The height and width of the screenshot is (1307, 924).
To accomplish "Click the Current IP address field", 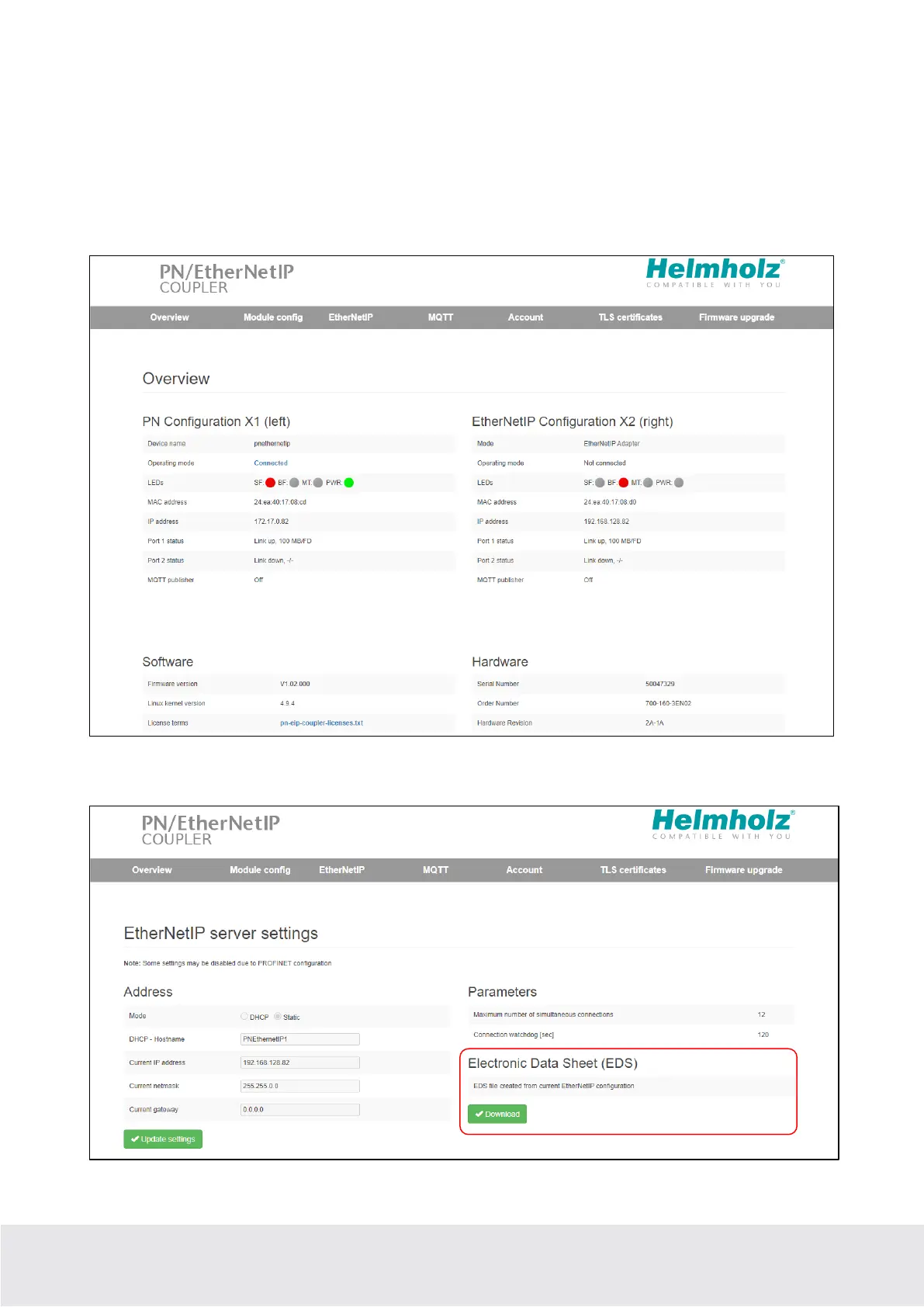I will 300,1063.
